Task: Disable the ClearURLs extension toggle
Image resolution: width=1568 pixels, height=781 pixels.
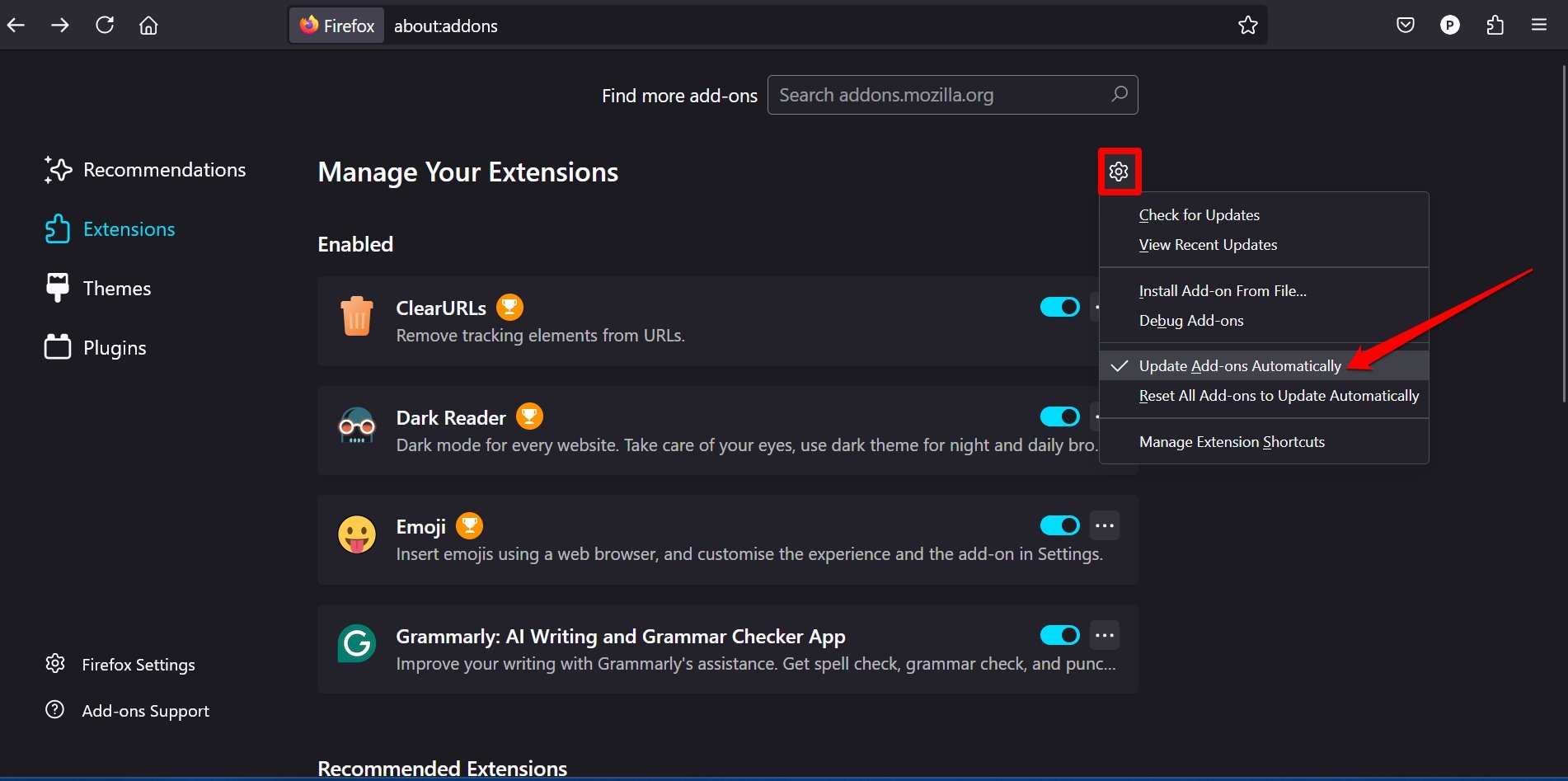Action: [1059, 308]
